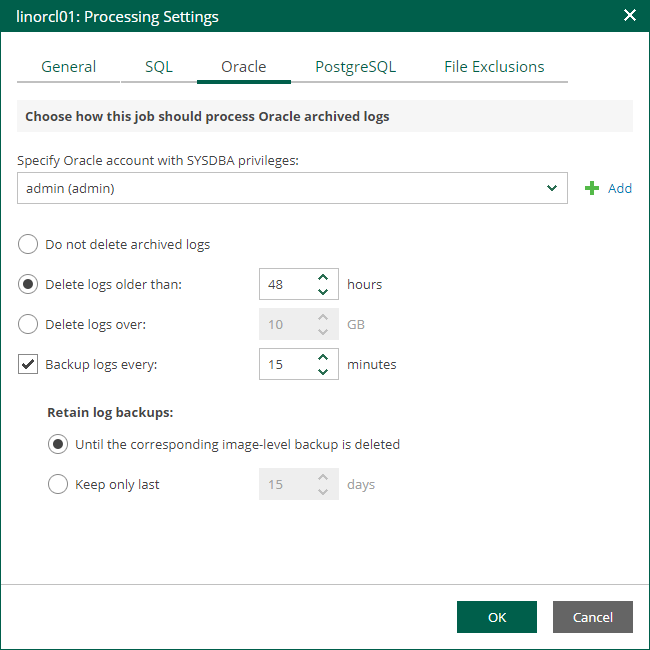Choose Delete logs over size option
The image size is (650, 650).
point(28,324)
